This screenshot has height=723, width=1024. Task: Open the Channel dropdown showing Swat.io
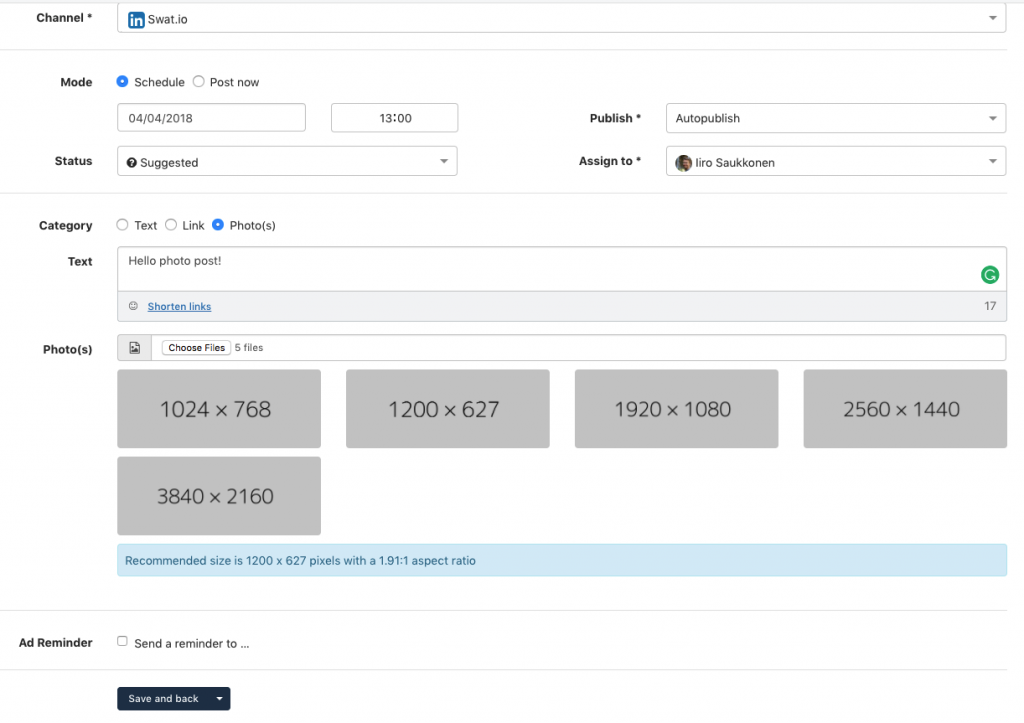[x=562, y=18]
